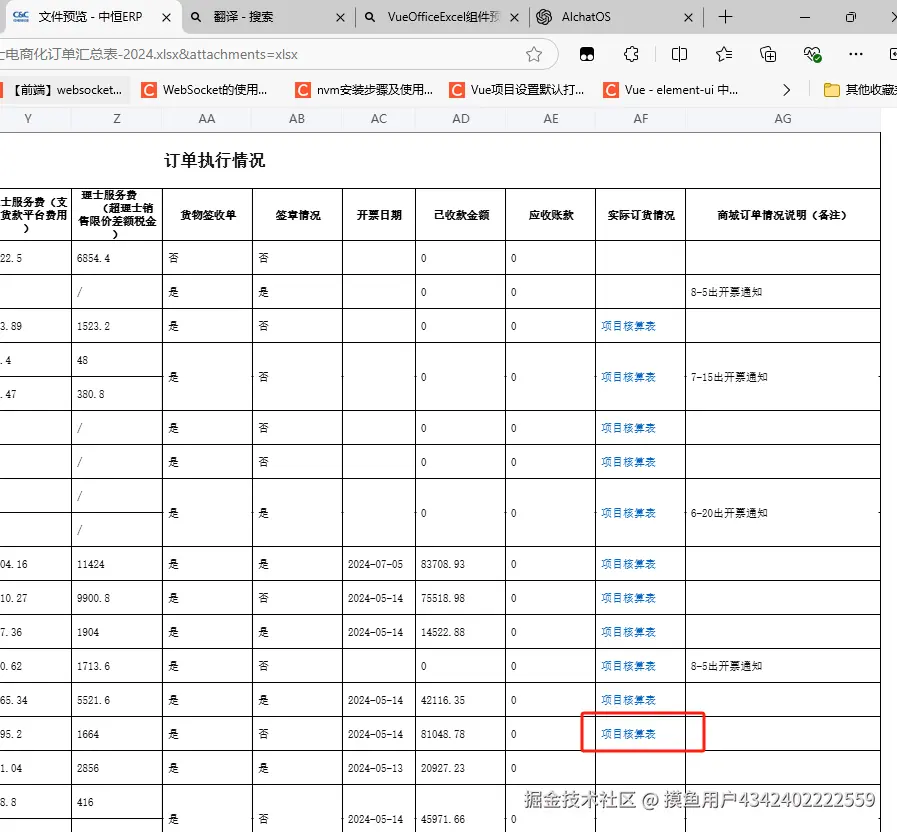Open the Settings and more three-dot menu
Viewport: 897px width, 832px height.
856,55
